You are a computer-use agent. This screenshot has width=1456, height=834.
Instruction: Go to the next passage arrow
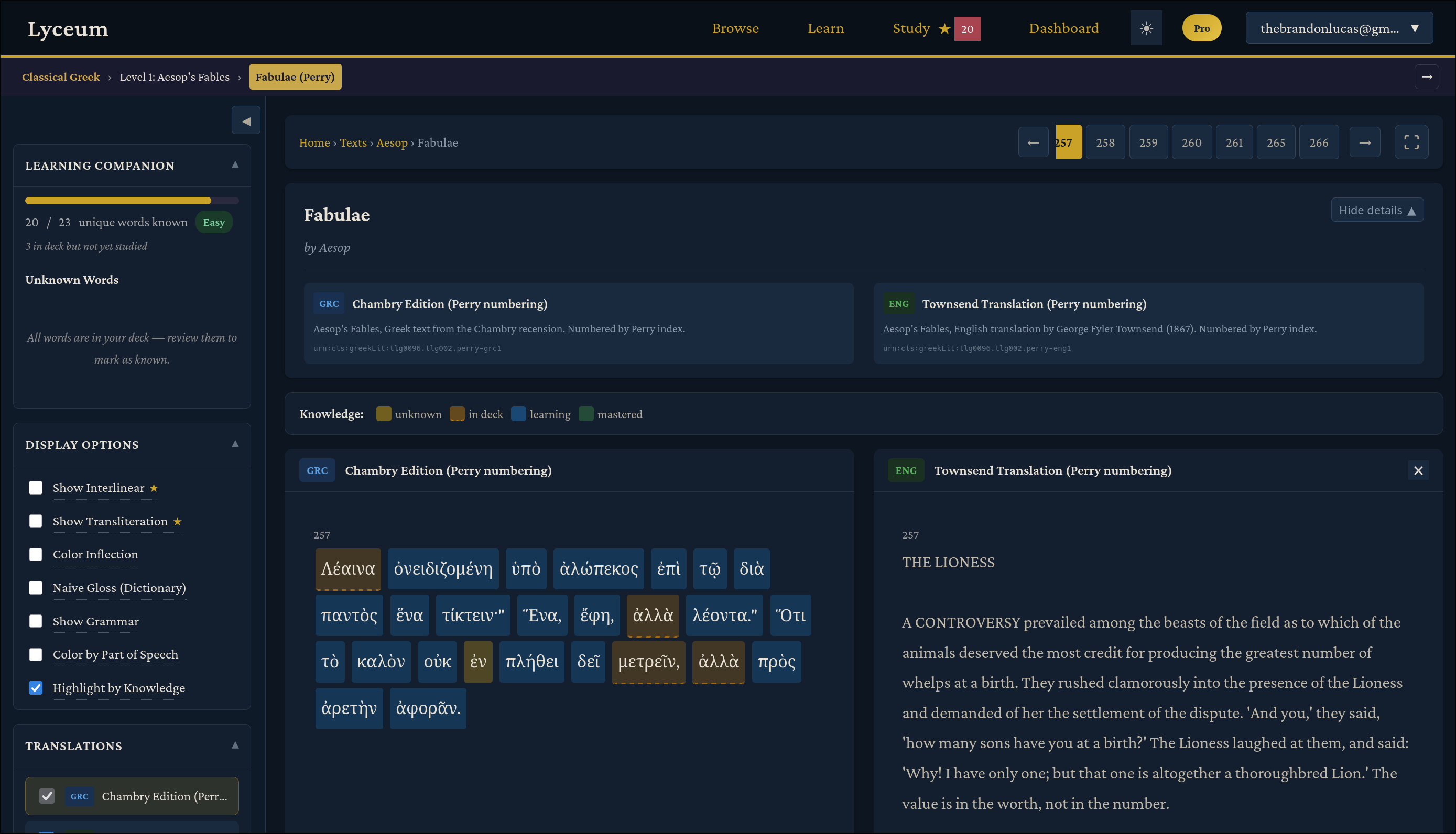pyautogui.click(x=1365, y=142)
